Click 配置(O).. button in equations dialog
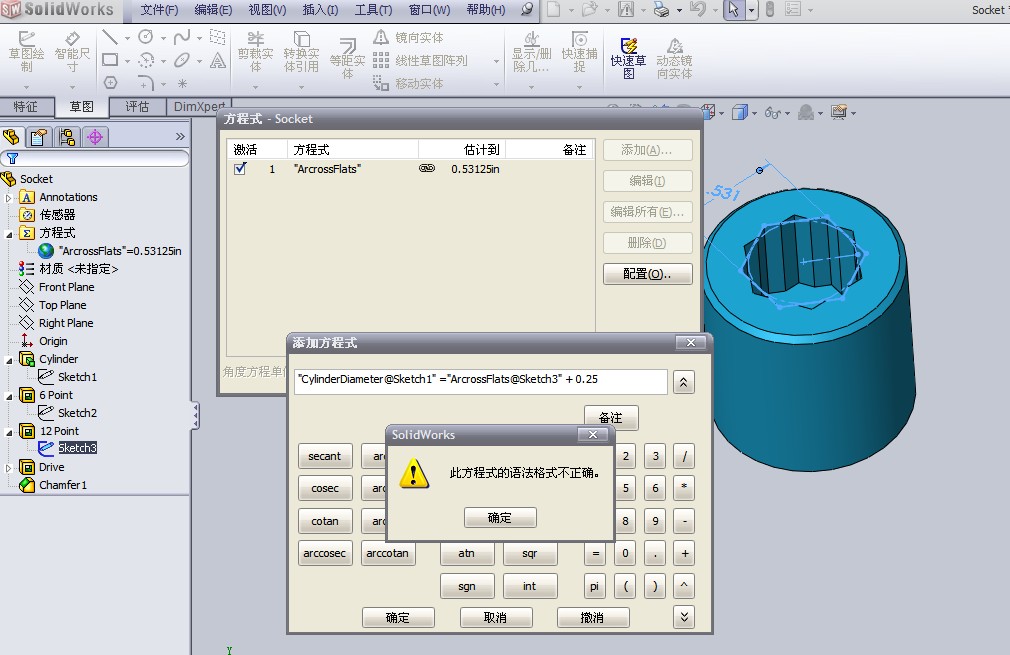1010x655 pixels. pos(647,274)
